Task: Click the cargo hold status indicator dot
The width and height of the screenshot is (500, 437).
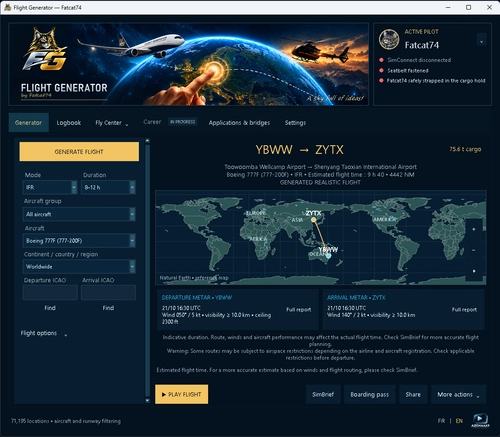Action: tap(381, 80)
